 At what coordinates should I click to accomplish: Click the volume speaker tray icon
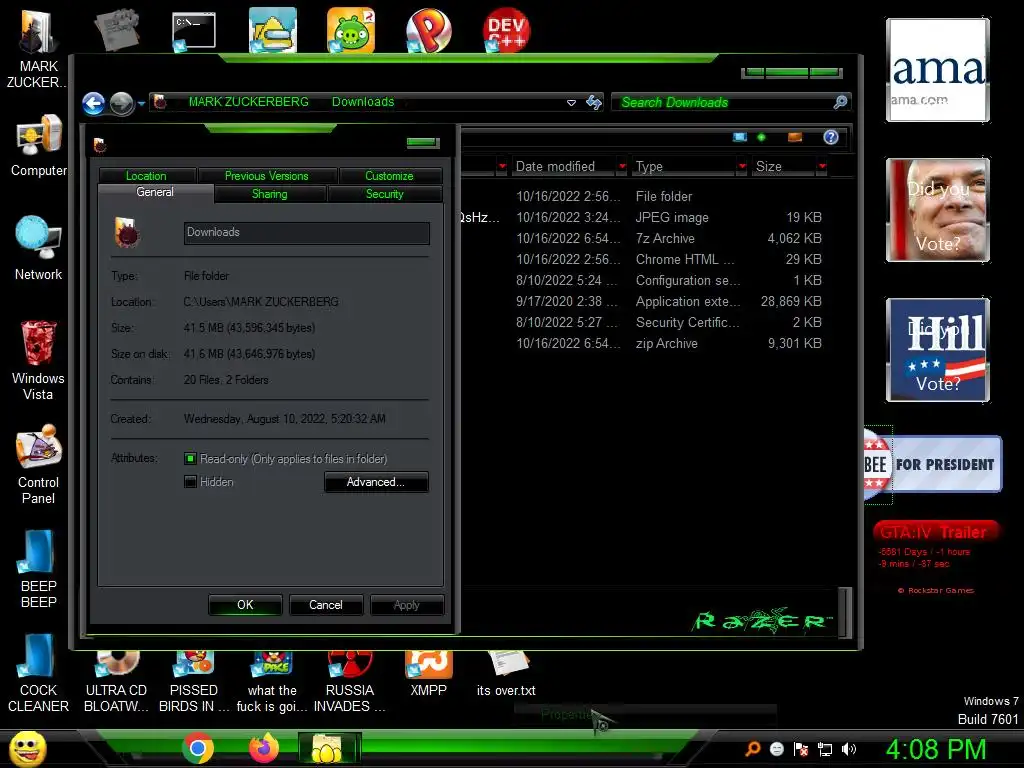click(849, 749)
